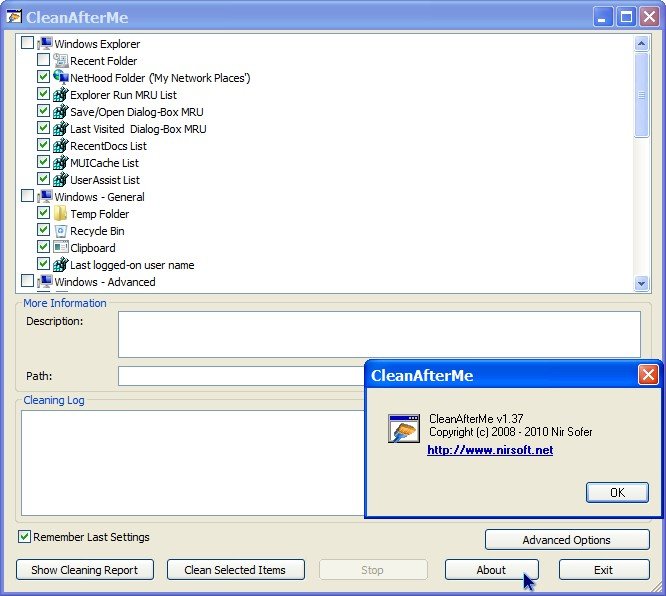This screenshot has width=666, height=596.
Task: Close the CleanAfterMe About dialog
Action: 648,375
